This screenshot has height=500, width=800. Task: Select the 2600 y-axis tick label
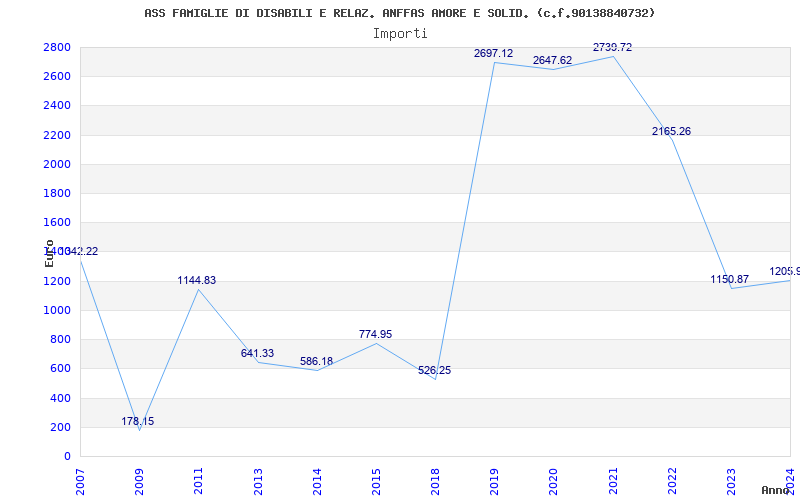pyautogui.click(x=57, y=77)
